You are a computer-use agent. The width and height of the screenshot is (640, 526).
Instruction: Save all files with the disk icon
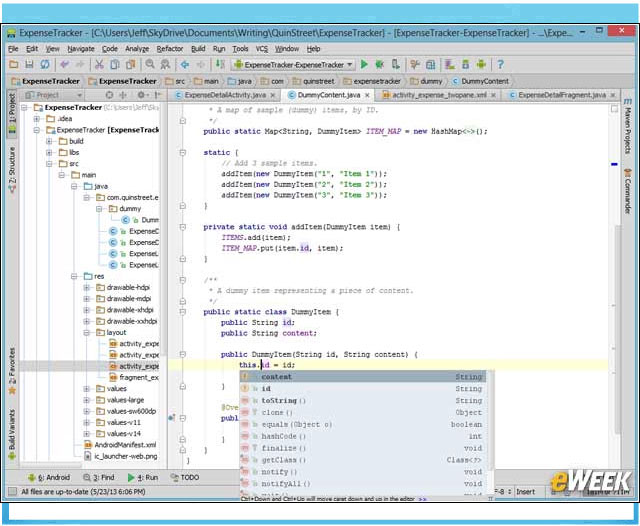[x=29, y=64]
